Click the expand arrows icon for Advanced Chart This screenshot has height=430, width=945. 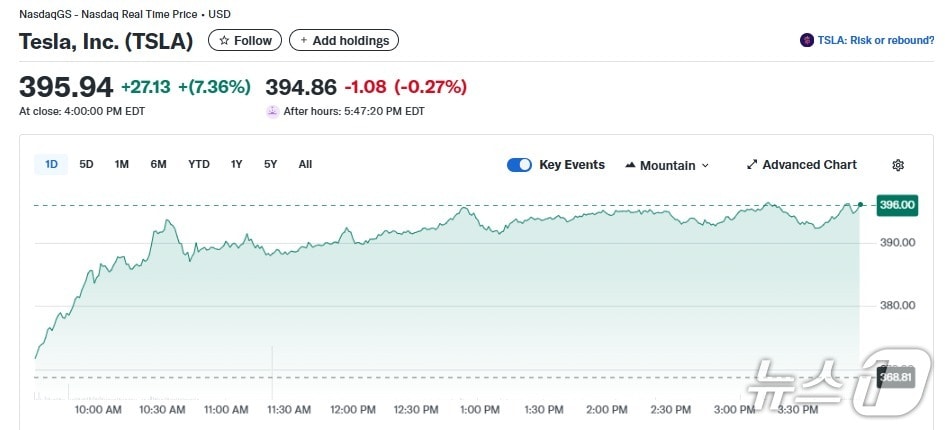(x=752, y=165)
